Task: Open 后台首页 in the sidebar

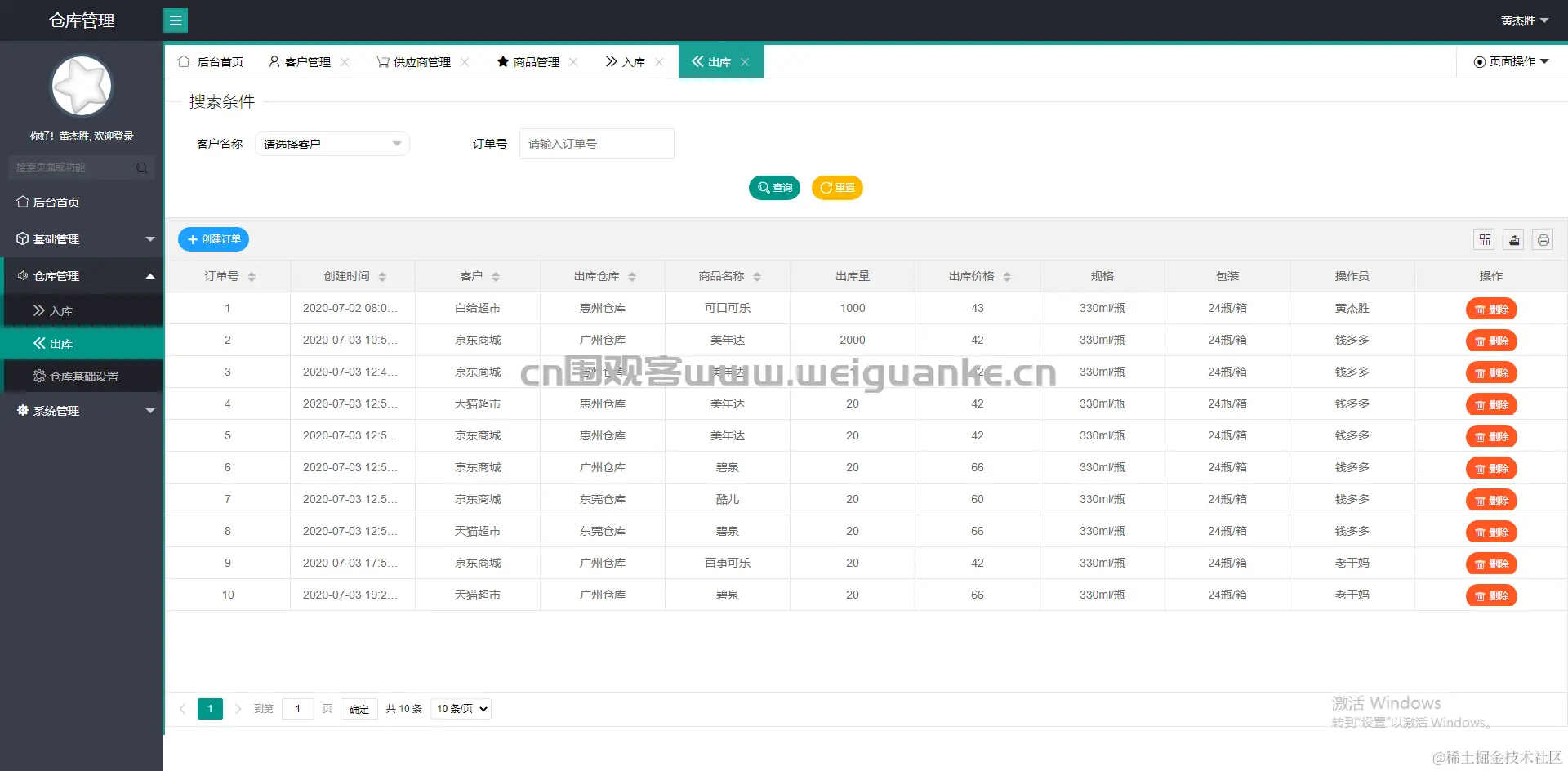Action: 82,203
